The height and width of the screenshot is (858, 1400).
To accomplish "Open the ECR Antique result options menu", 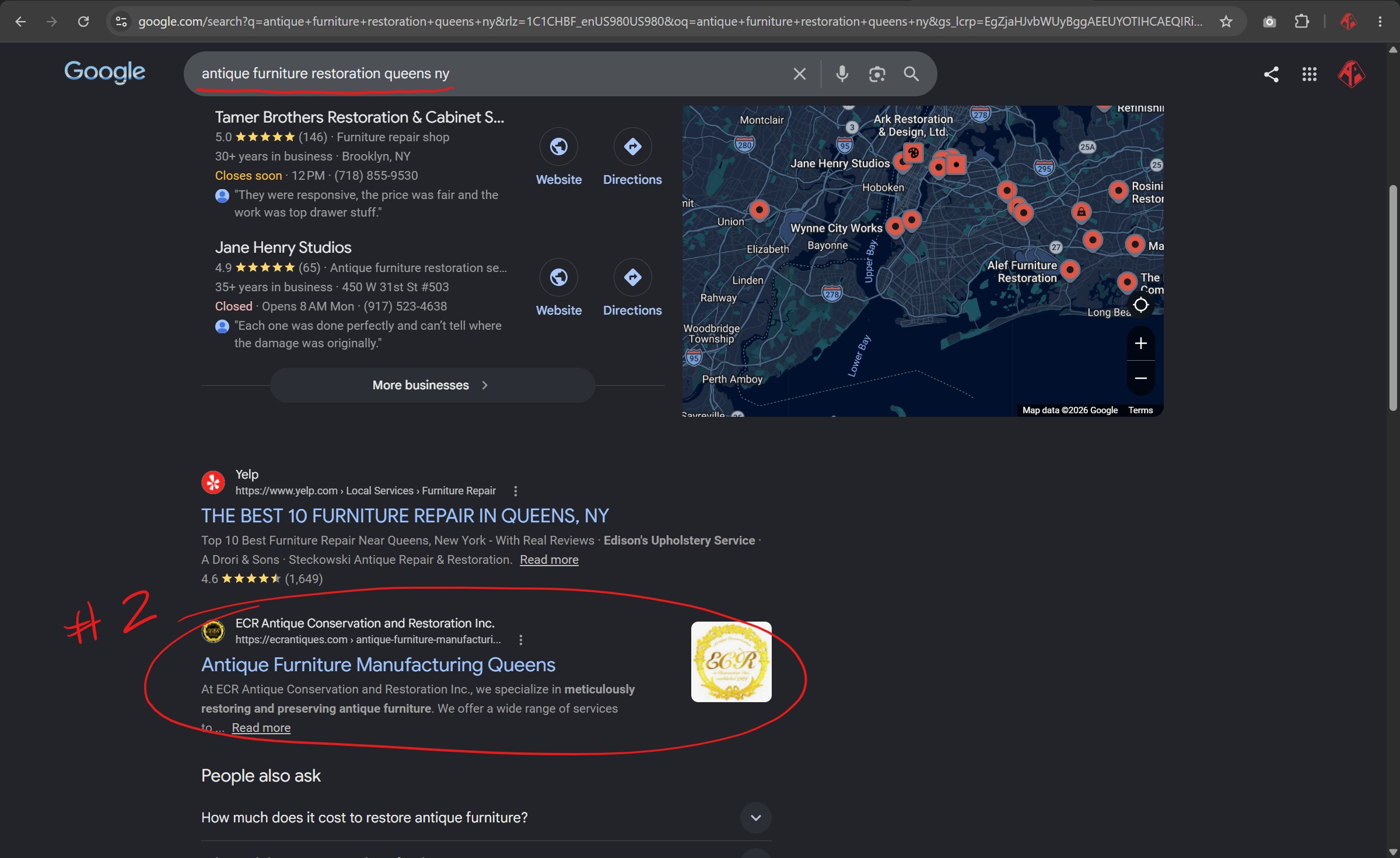I will [521, 640].
